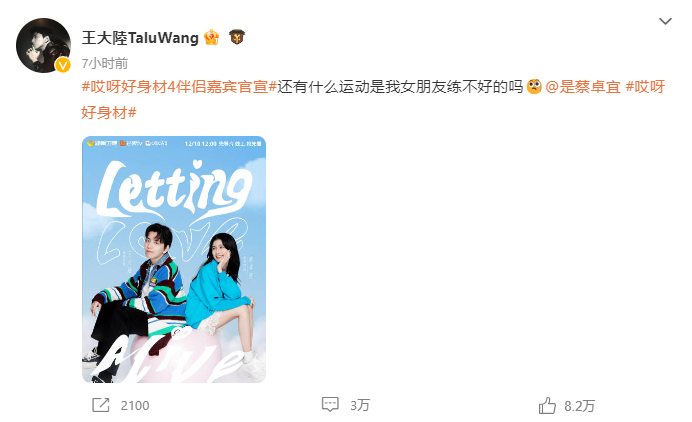
Task: Click the crown membership badge icon
Action: [212, 38]
